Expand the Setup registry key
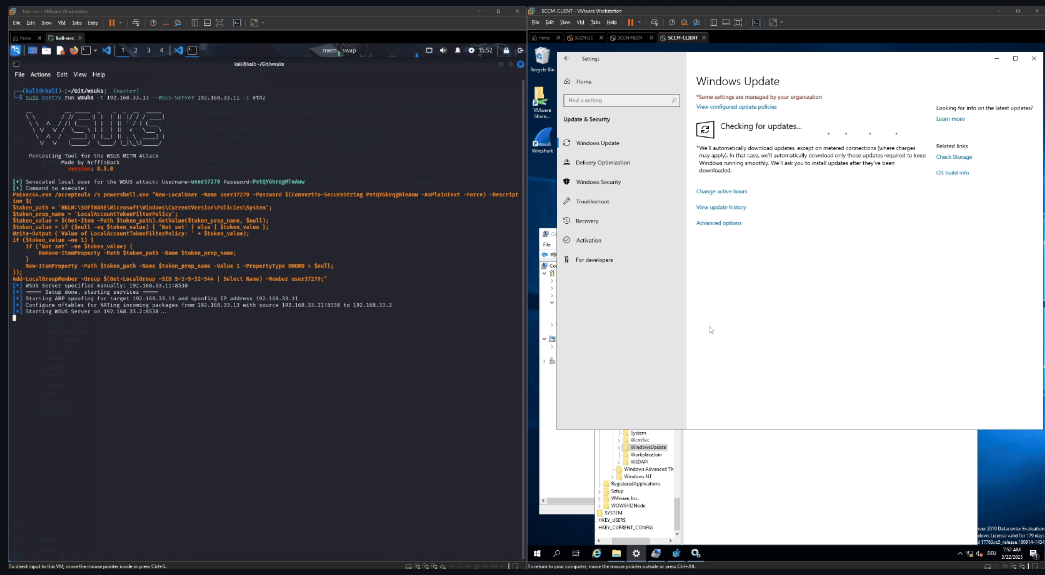The height and width of the screenshot is (575, 1045). 599,491
